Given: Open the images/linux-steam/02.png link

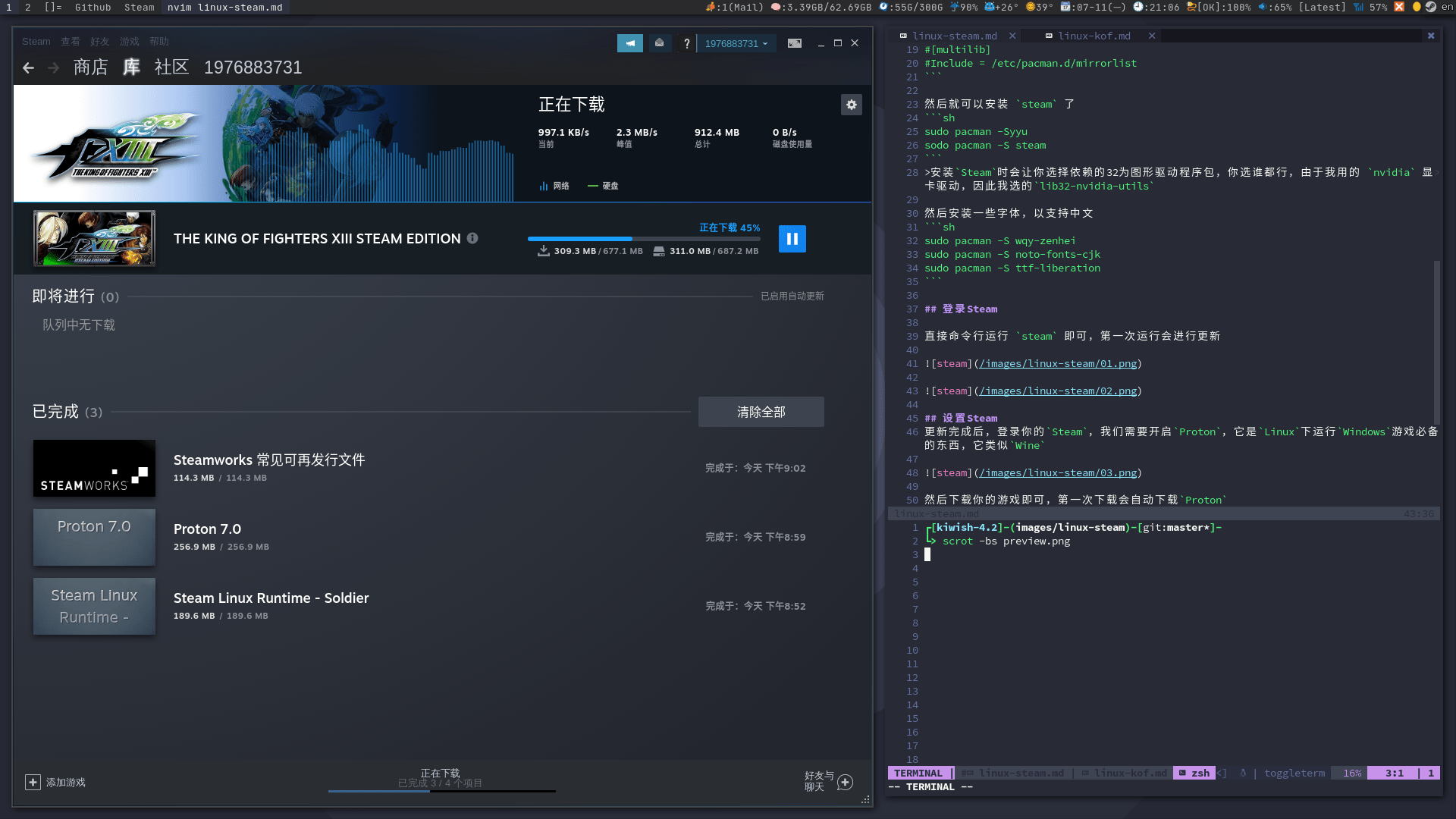Looking at the screenshot, I should tap(1059, 391).
